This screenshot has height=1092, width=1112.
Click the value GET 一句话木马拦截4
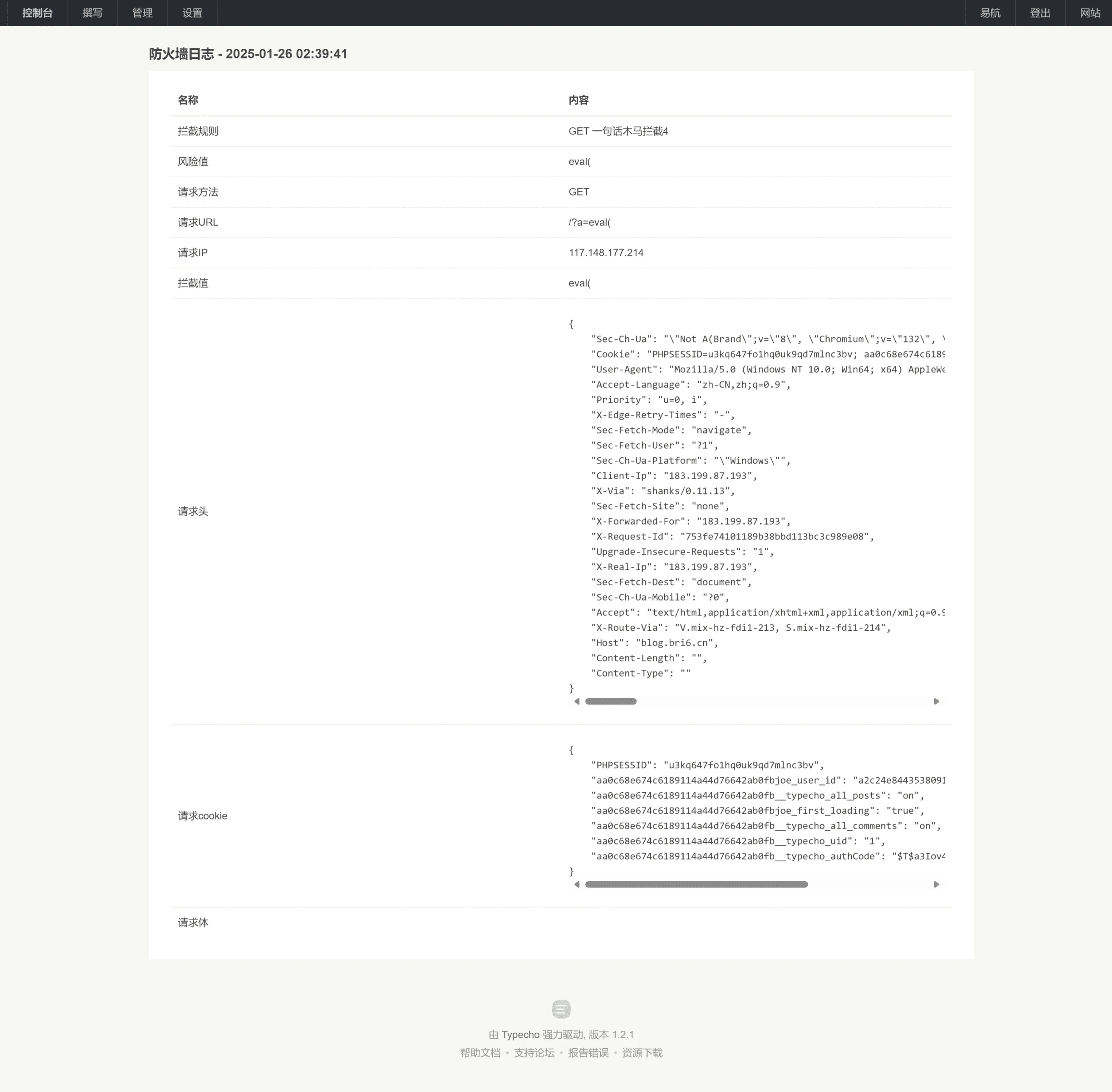coord(618,132)
